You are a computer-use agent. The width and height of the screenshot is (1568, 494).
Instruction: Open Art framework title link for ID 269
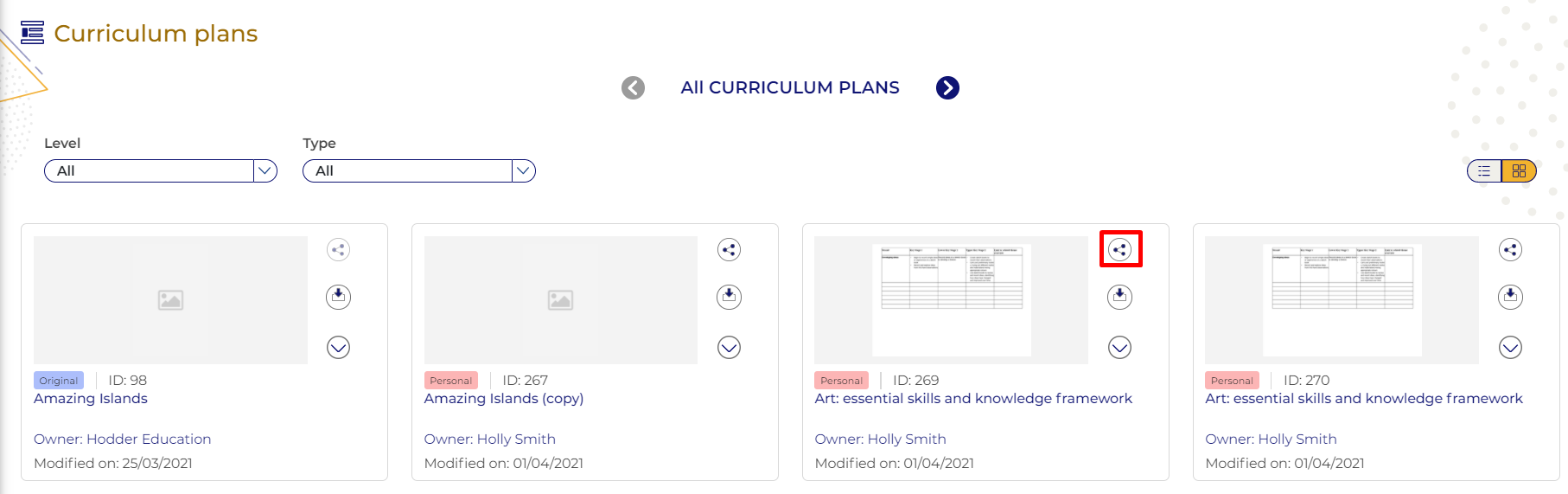tap(972, 399)
